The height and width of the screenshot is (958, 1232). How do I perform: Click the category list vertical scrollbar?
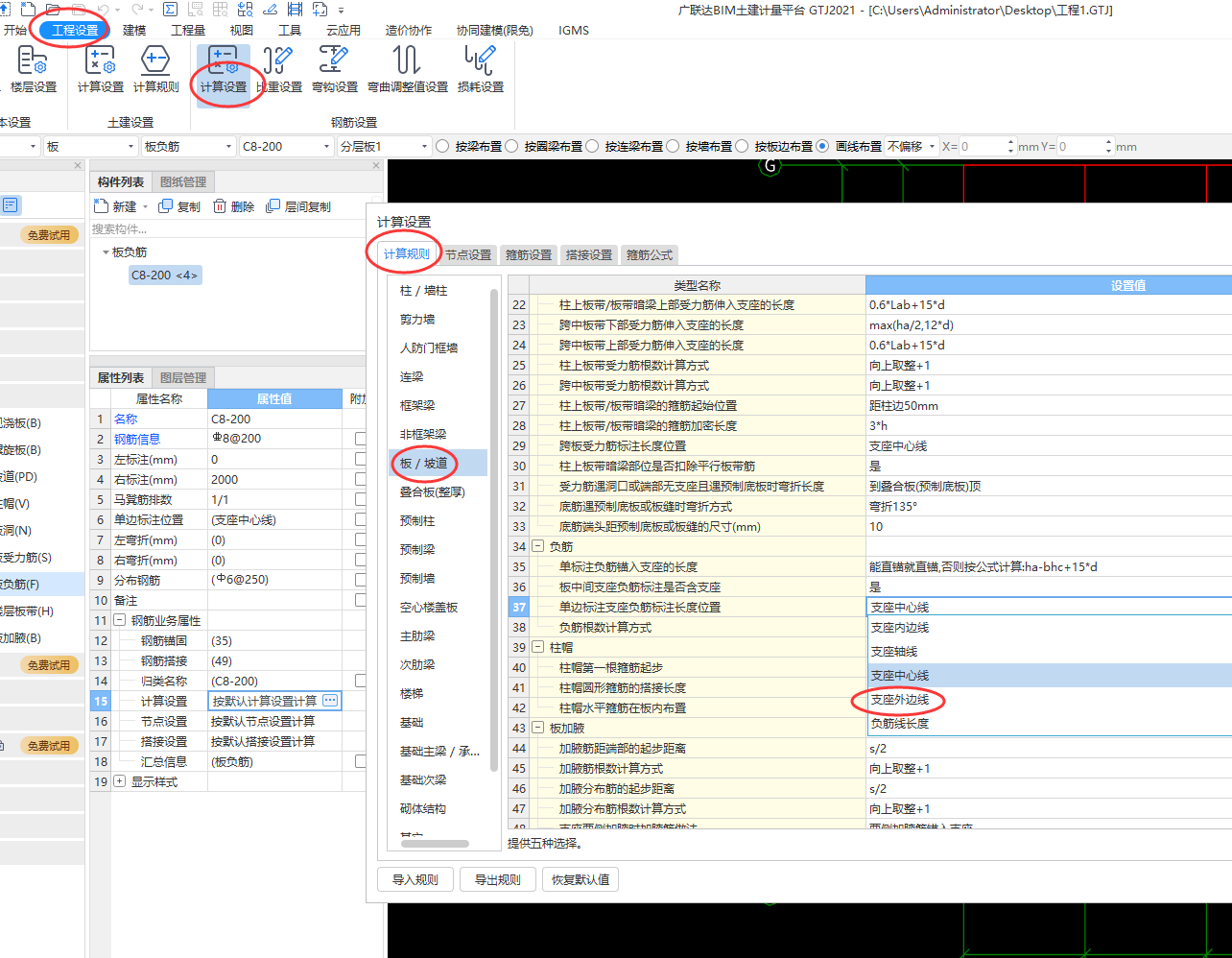click(495, 528)
